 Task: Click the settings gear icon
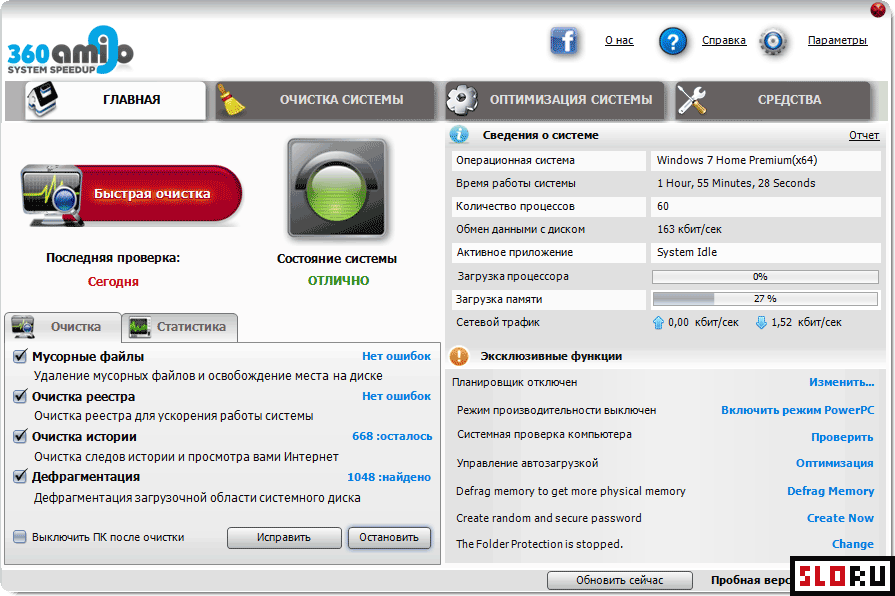773,41
